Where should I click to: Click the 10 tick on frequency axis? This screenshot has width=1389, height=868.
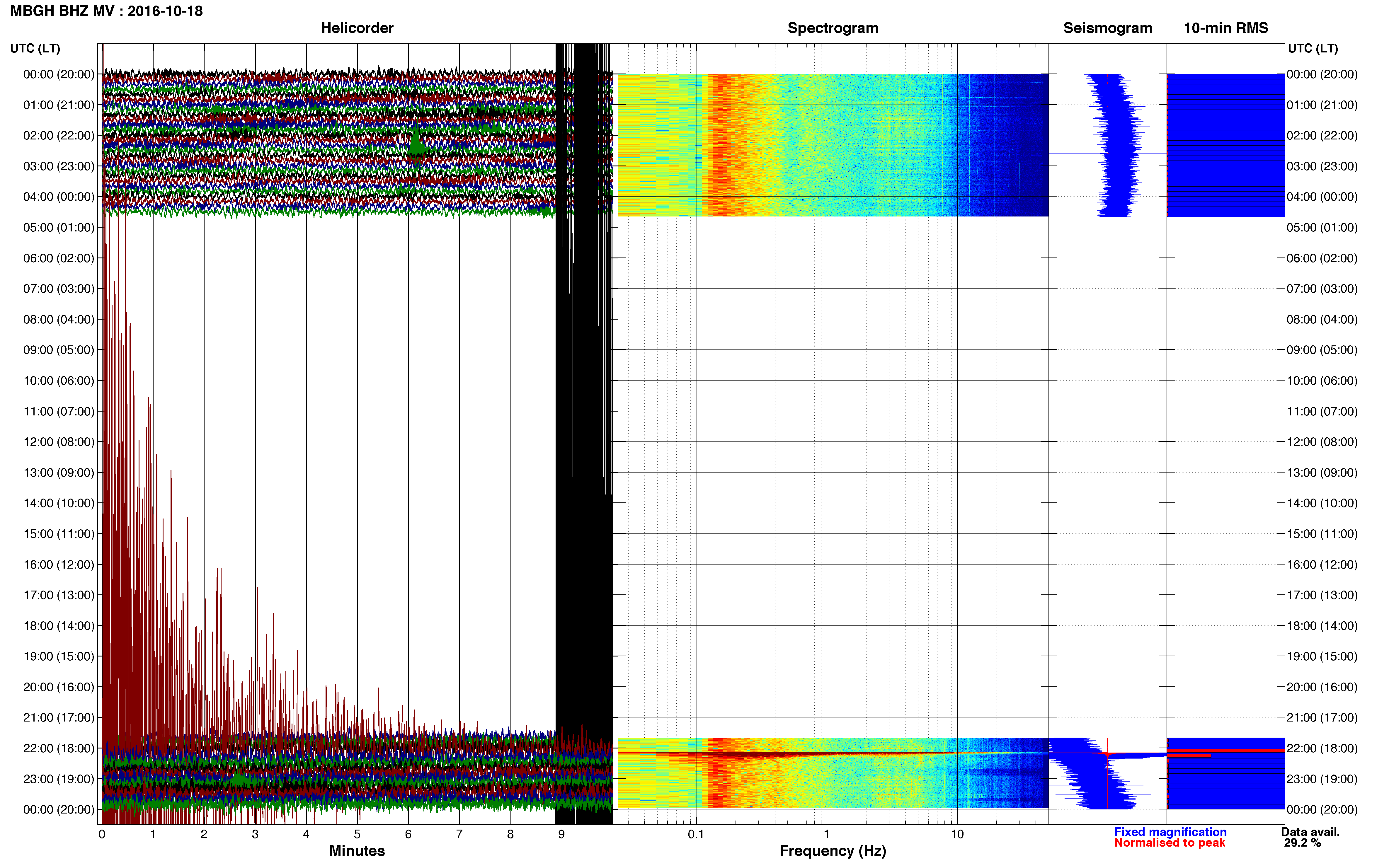pyautogui.click(x=957, y=835)
